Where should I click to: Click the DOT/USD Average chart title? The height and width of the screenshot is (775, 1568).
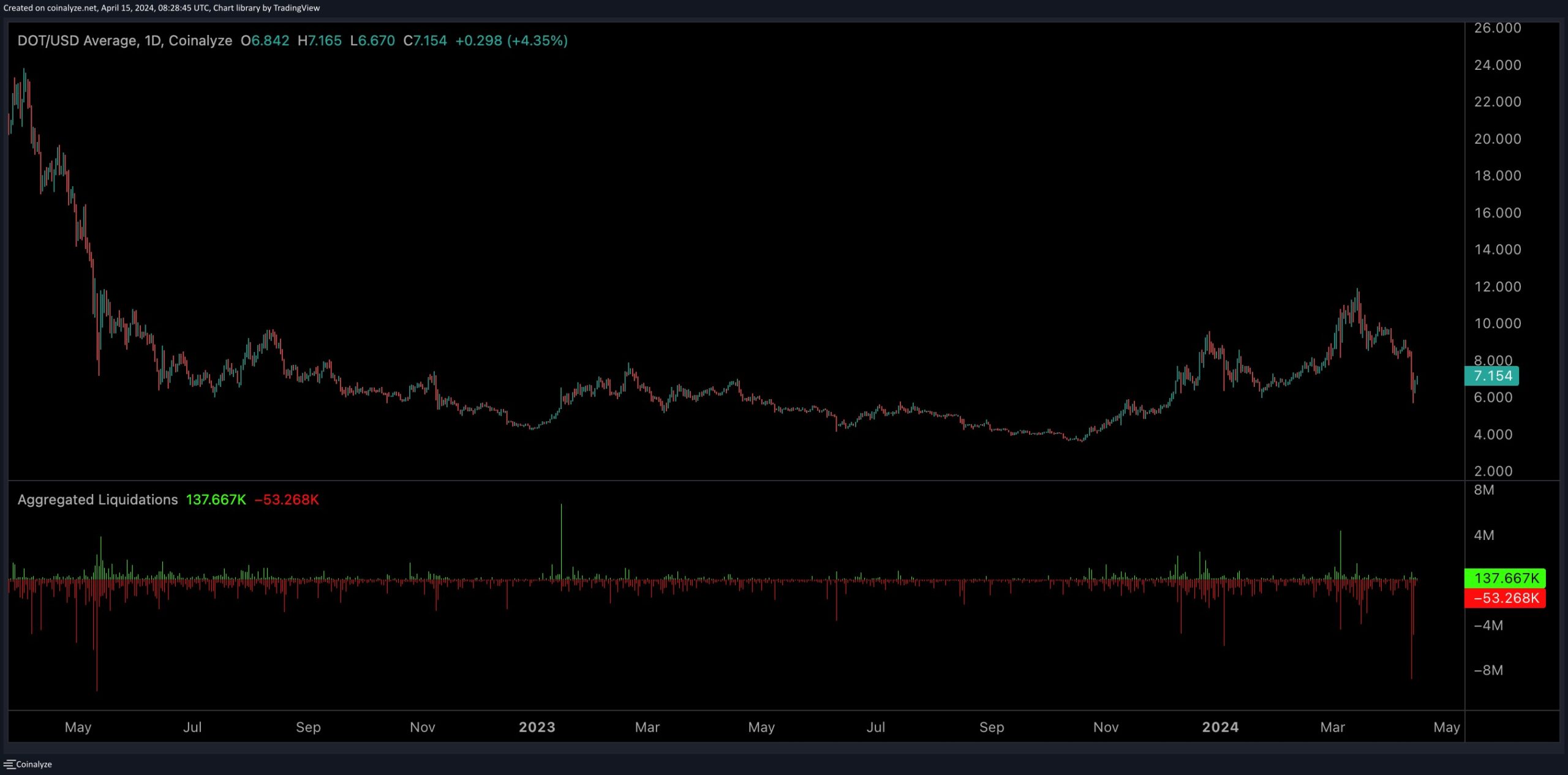(125, 40)
